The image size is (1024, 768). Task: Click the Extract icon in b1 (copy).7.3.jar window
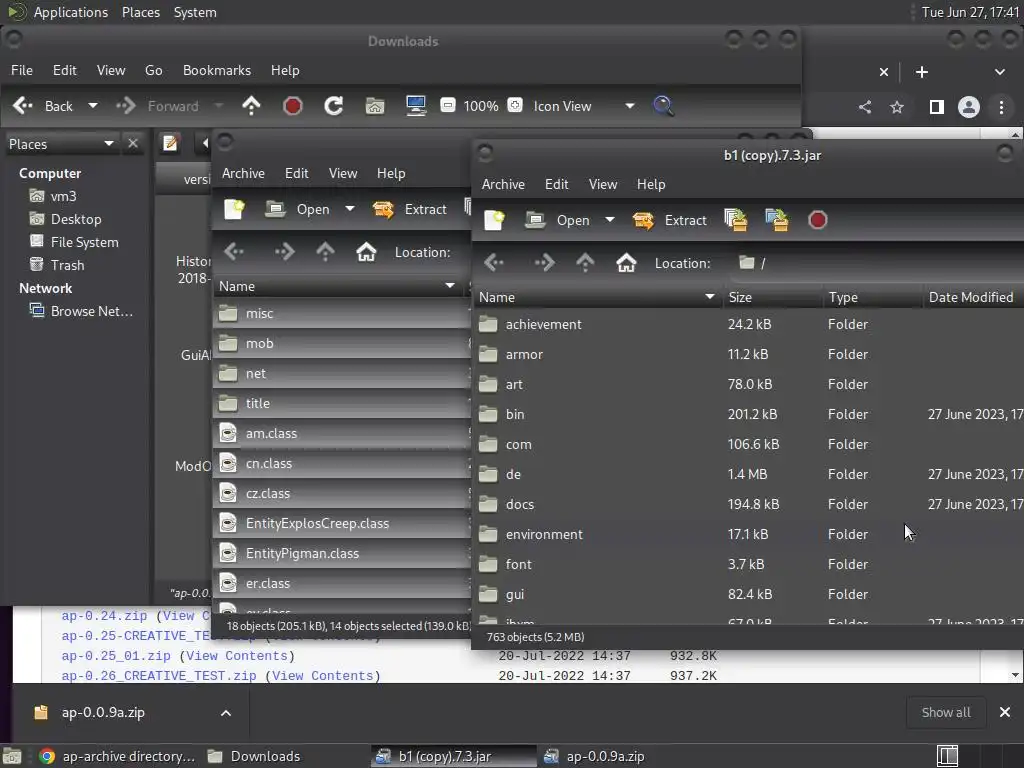click(643, 220)
